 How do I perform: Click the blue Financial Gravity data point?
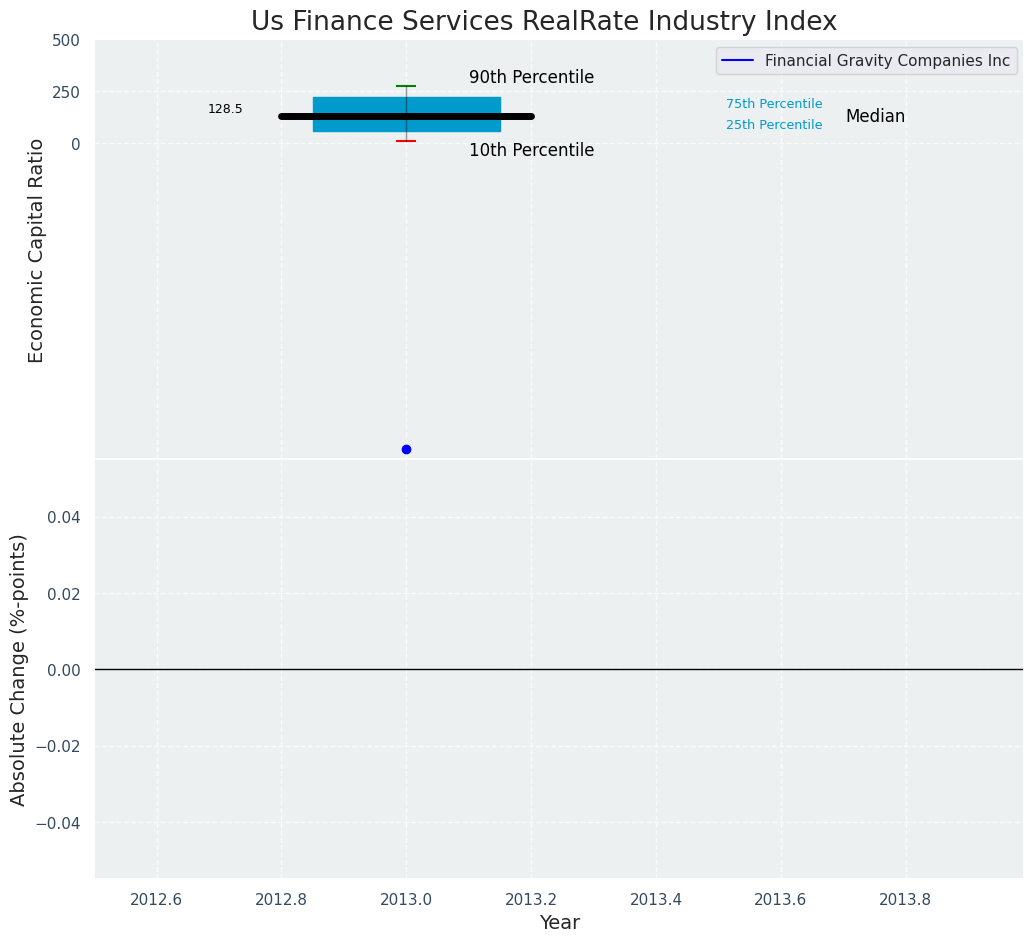coord(406,449)
